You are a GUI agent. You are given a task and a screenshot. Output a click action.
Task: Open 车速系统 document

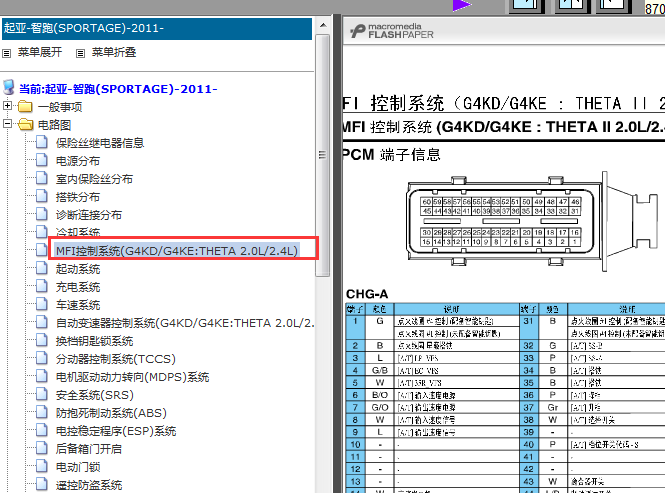(78, 305)
